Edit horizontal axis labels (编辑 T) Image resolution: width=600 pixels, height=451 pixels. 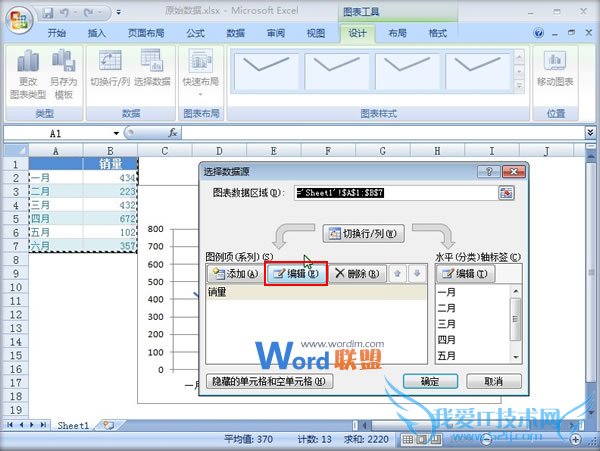(465, 274)
